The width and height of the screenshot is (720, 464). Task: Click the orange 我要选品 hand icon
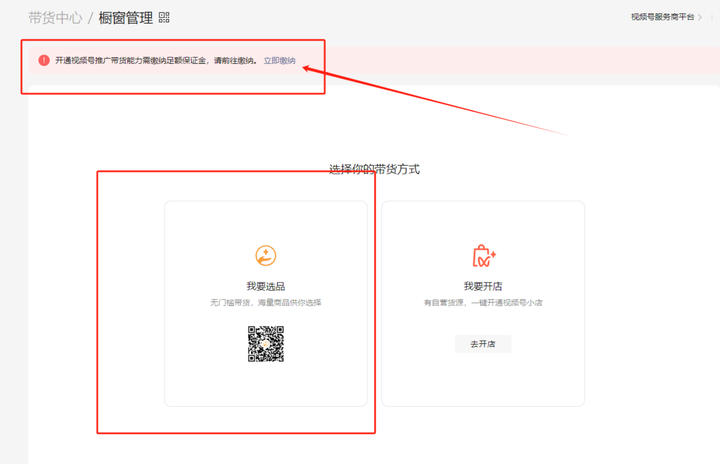pyautogui.click(x=266, y=257)
